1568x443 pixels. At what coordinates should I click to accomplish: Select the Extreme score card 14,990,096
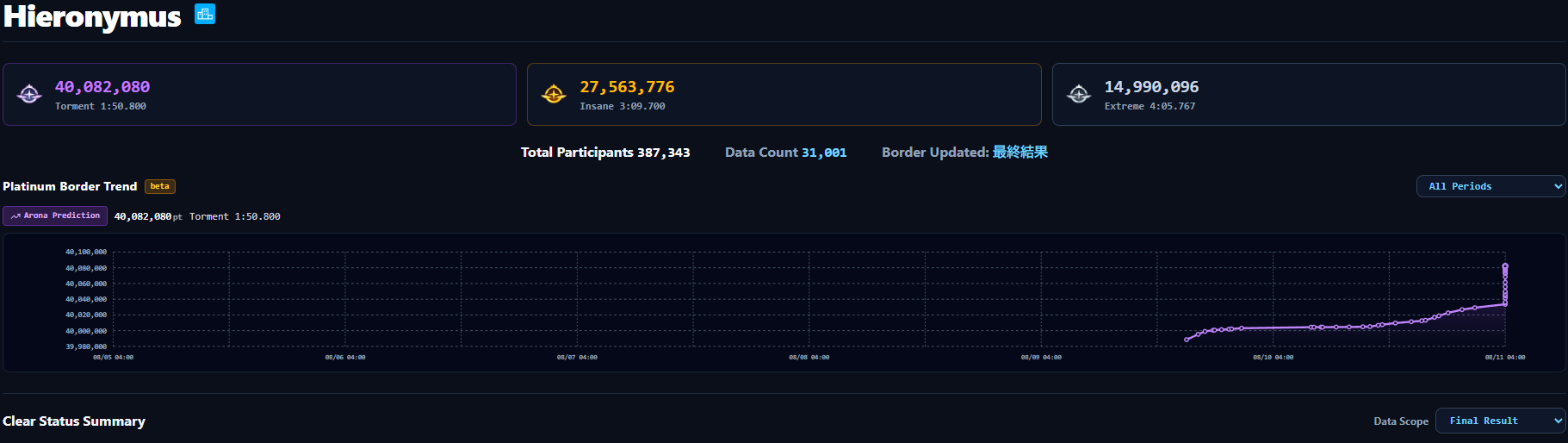[1309, 94]
